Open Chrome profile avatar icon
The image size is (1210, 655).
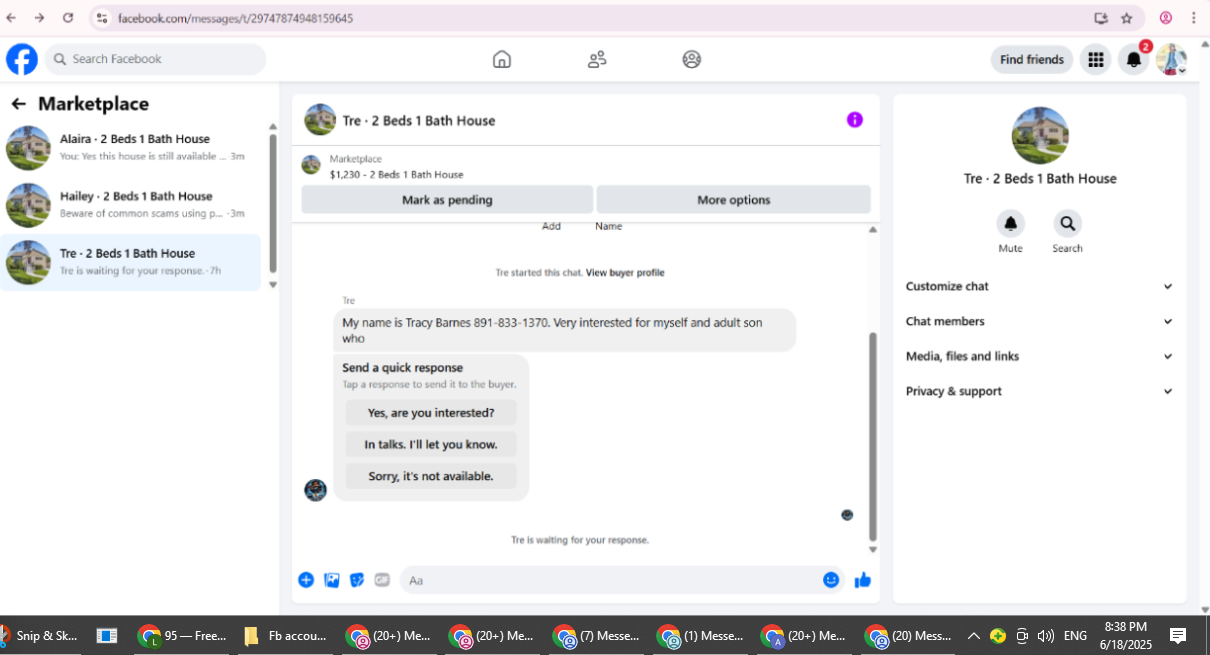click(x=1166, y=18)
